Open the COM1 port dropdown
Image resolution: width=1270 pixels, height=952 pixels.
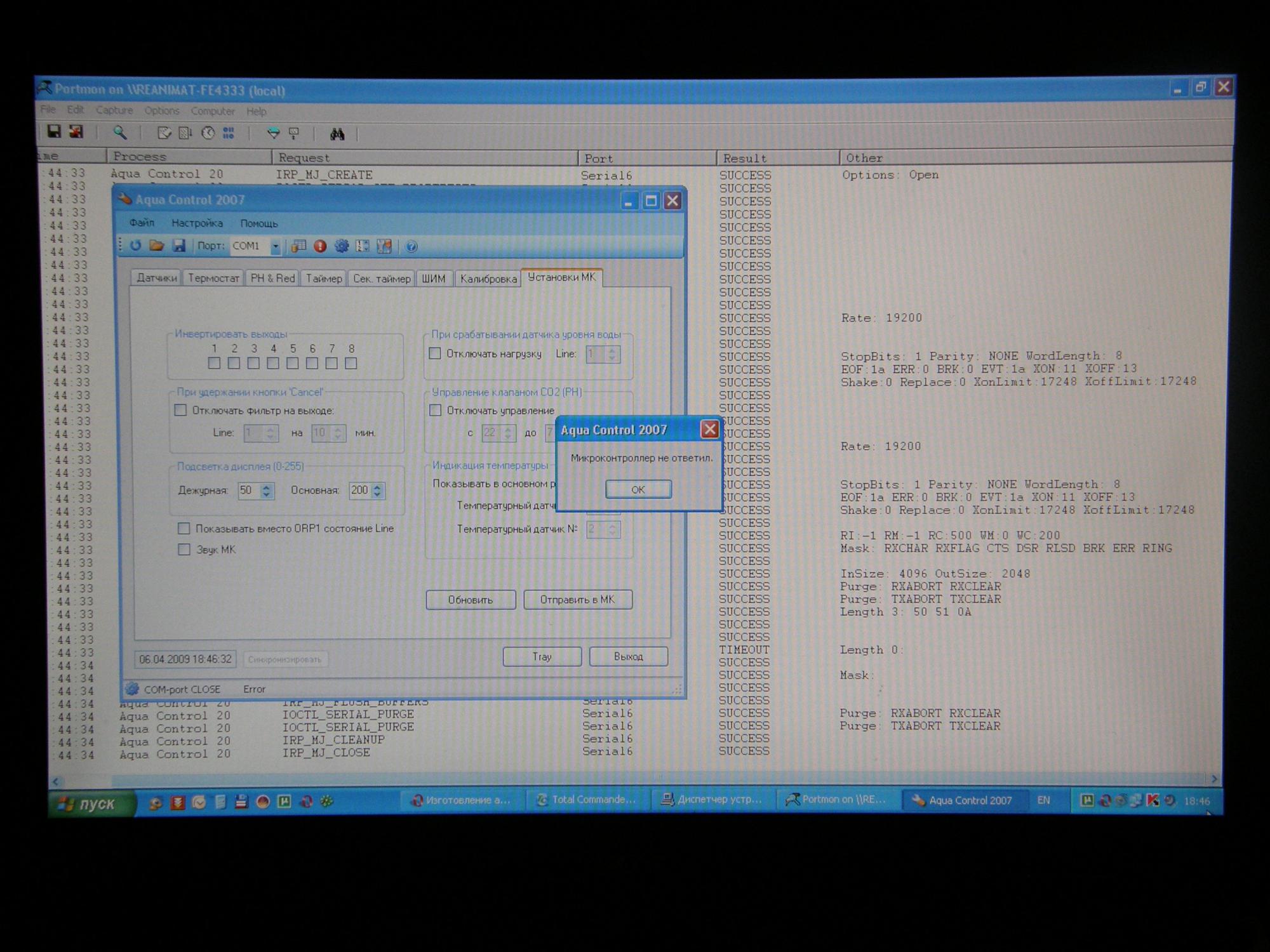pyautogui.click(x=275, y=246)
